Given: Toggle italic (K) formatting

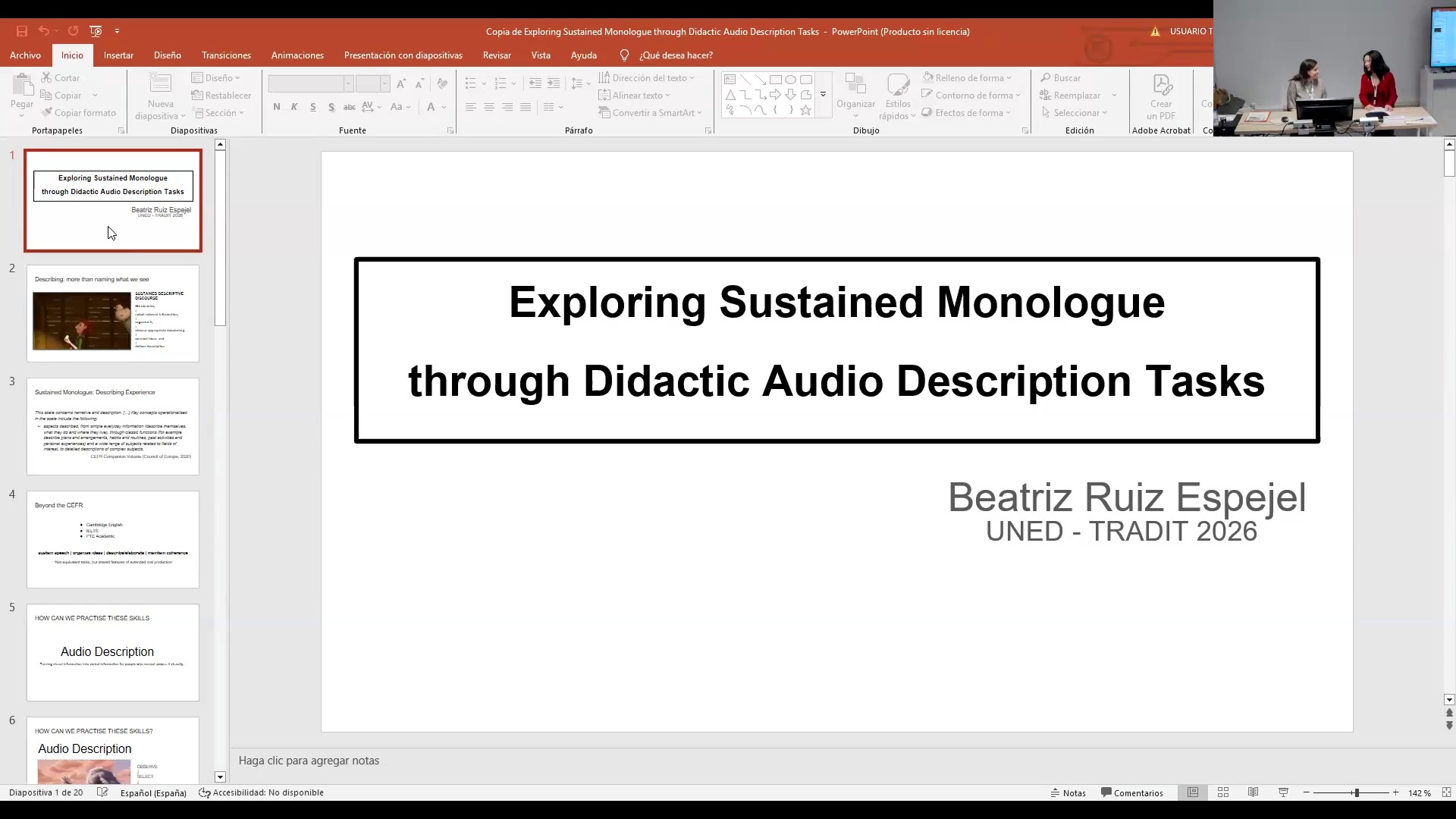Looking at the screenshot, I should click(294, 107).
